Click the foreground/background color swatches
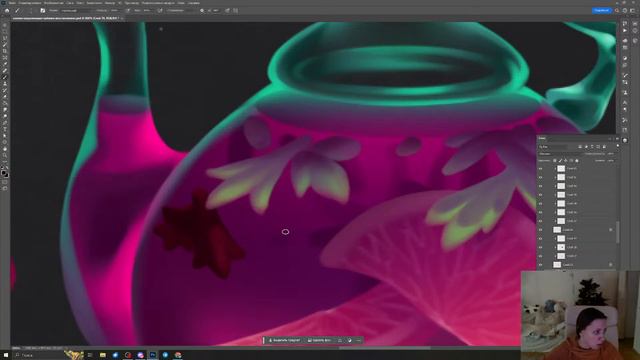This screenshot has width=640, height=360. (x=4, y=173)
